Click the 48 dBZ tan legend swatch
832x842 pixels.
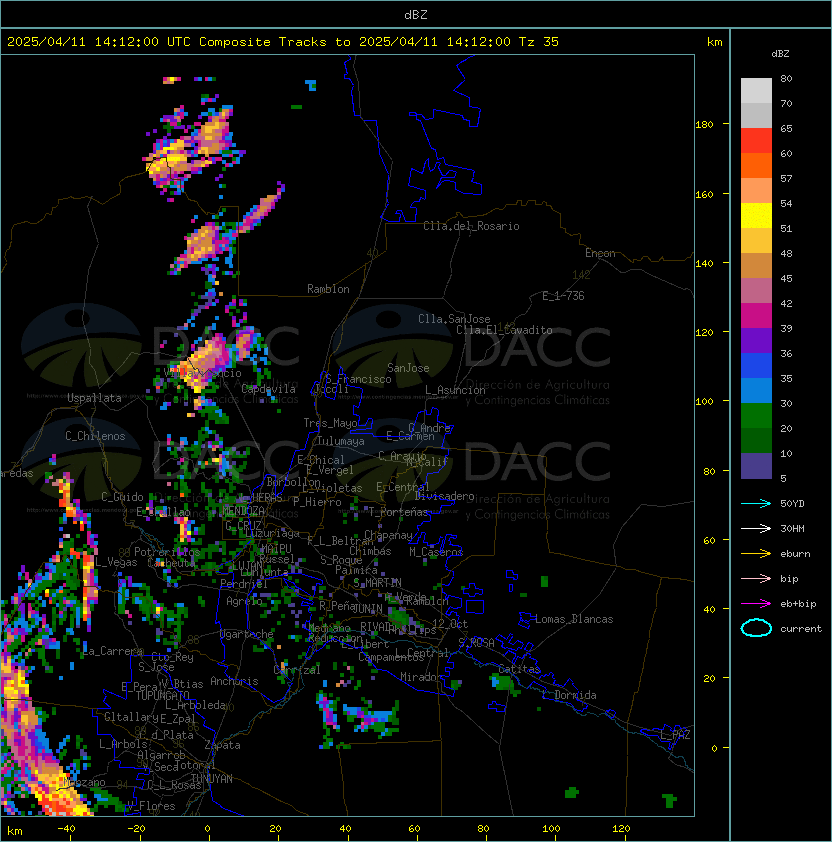point(756,265)
